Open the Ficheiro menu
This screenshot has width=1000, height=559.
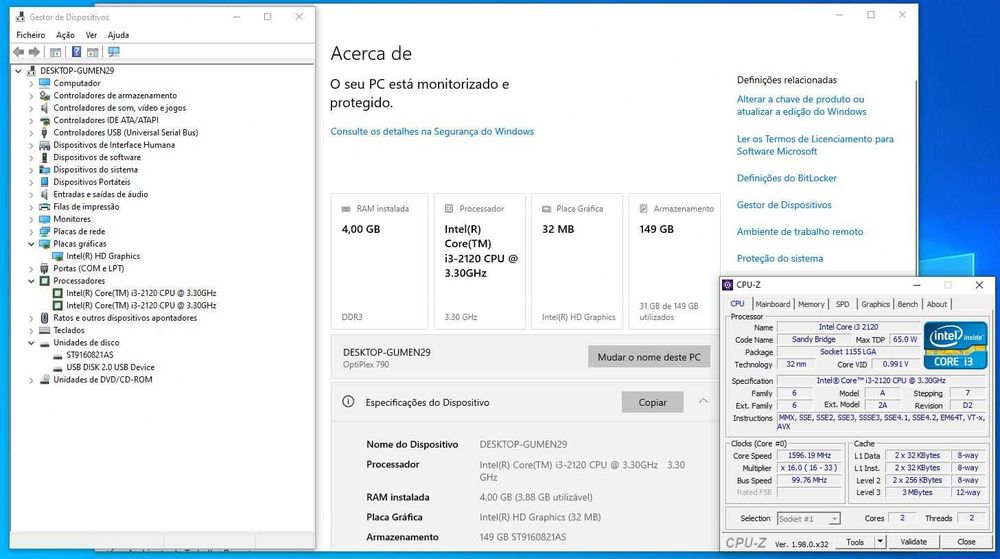(x=31, y=35)
